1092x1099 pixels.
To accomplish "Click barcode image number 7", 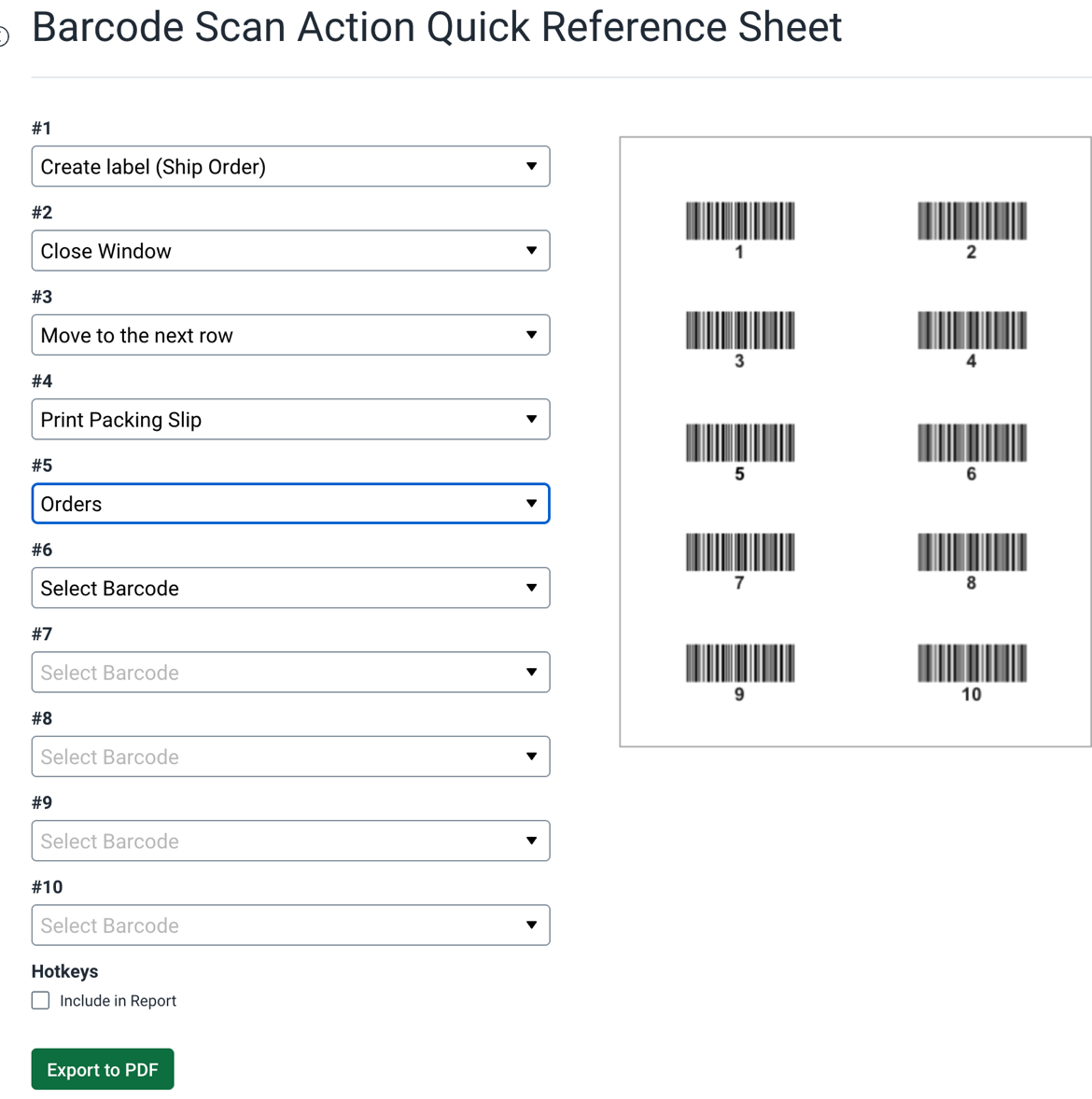I will pyautogui.click(x=740, y=551).
